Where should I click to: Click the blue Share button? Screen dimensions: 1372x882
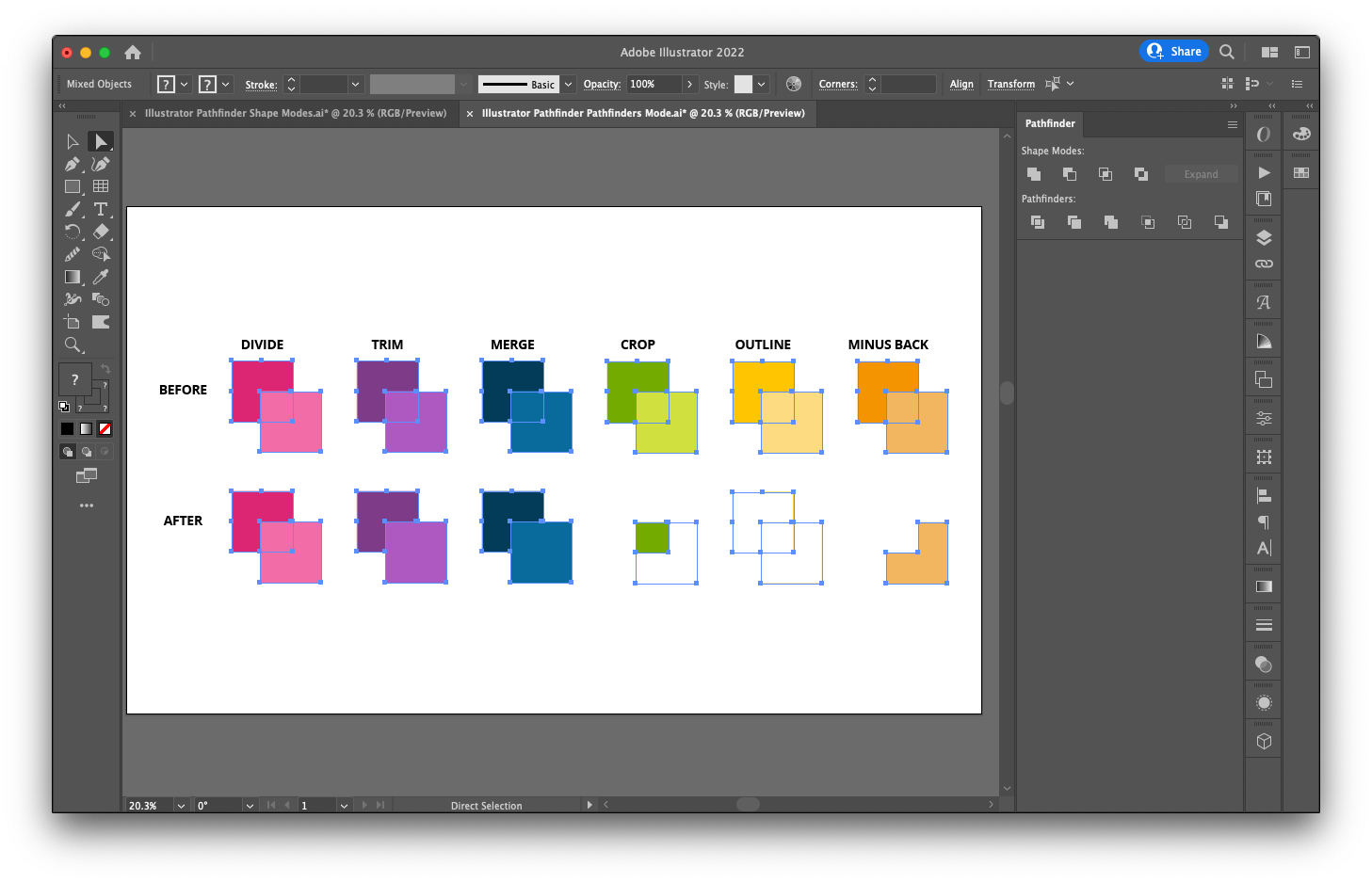coord(1173,52)
